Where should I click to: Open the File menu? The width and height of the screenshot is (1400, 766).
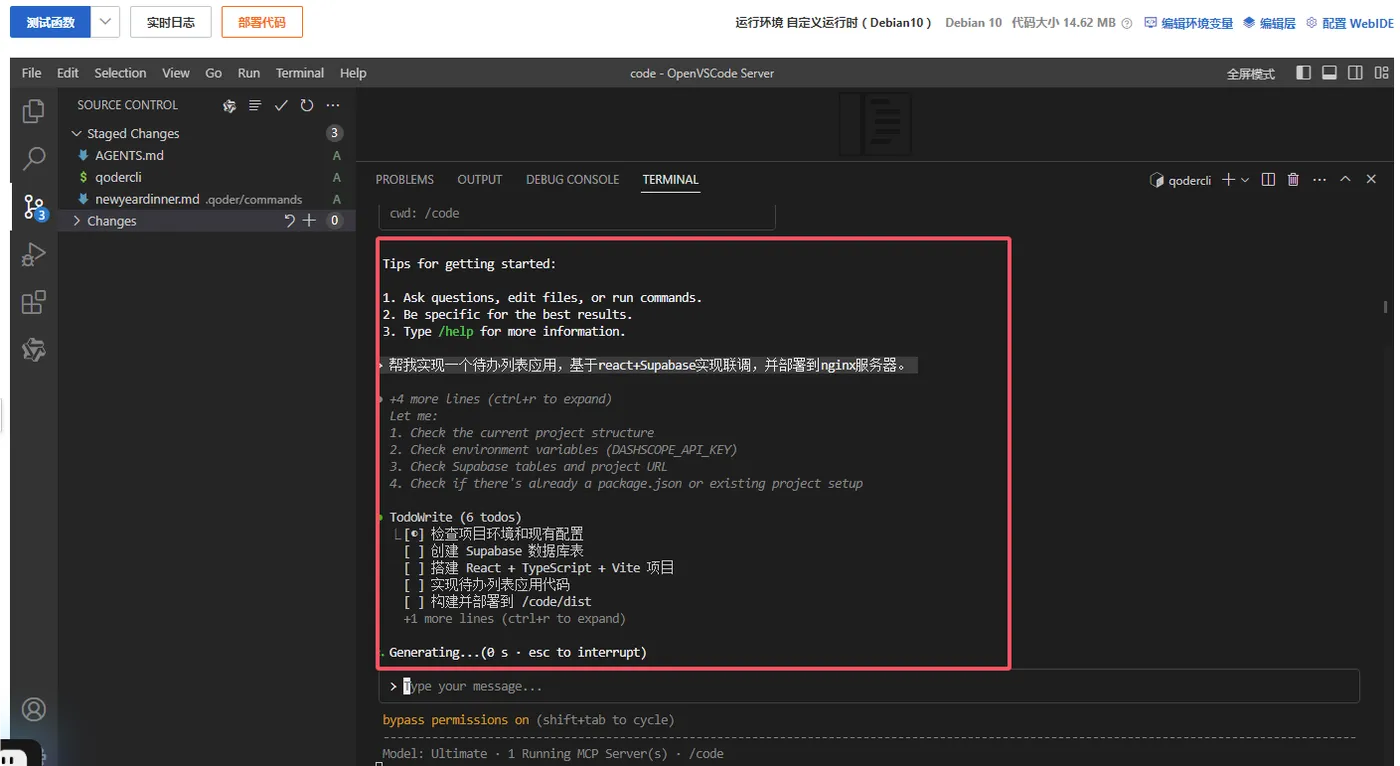click(31, 73)
